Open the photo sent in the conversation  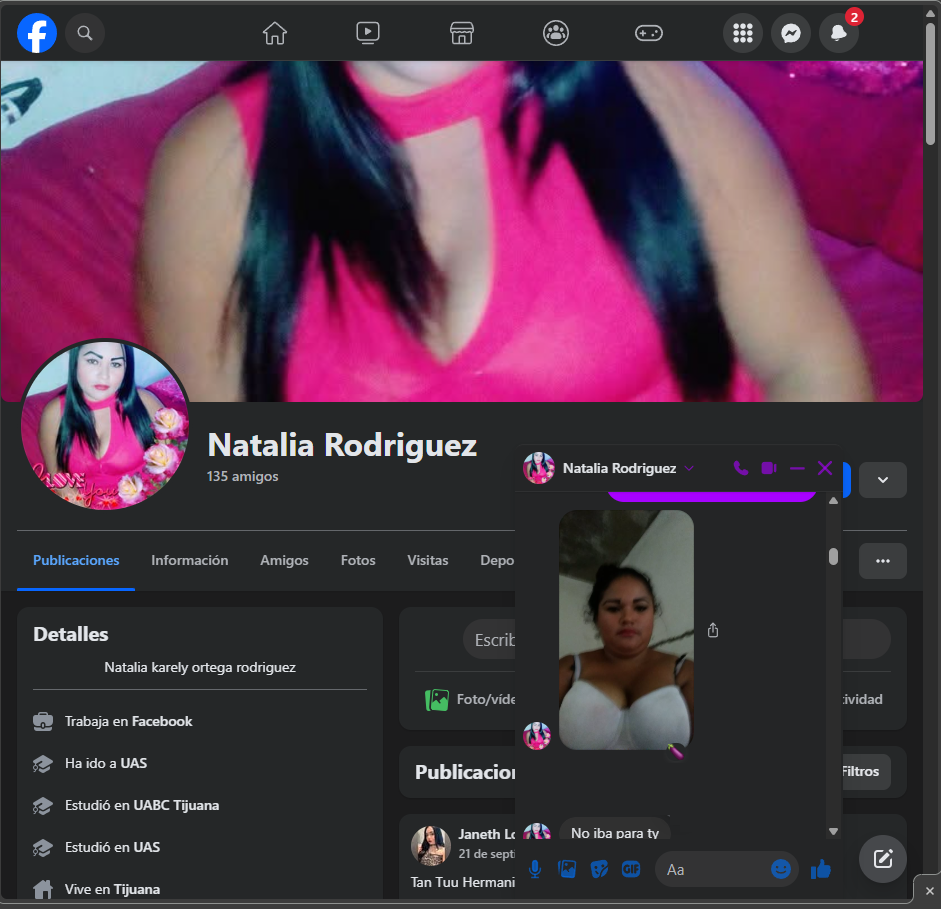point(626,630)
